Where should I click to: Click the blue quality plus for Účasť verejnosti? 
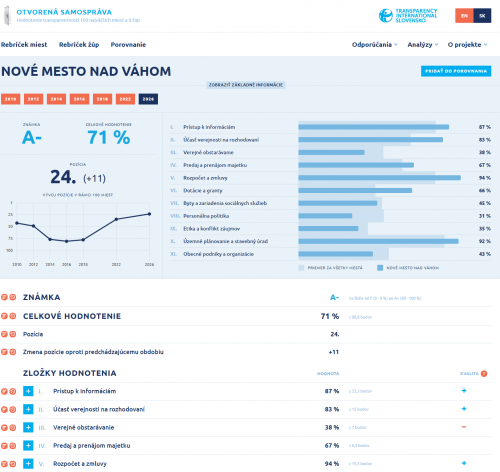464,409
